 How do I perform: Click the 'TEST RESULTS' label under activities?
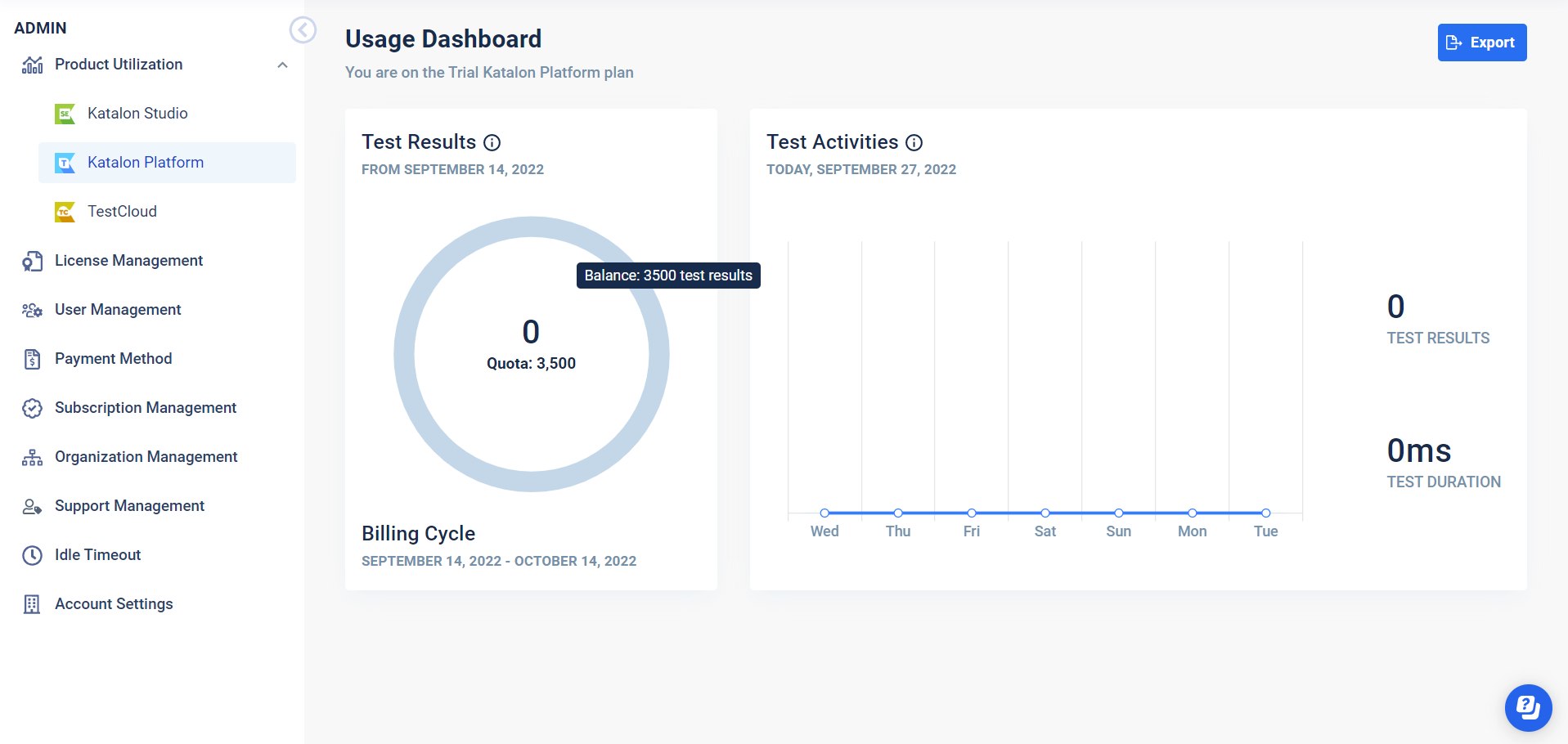pos(1438,338)
